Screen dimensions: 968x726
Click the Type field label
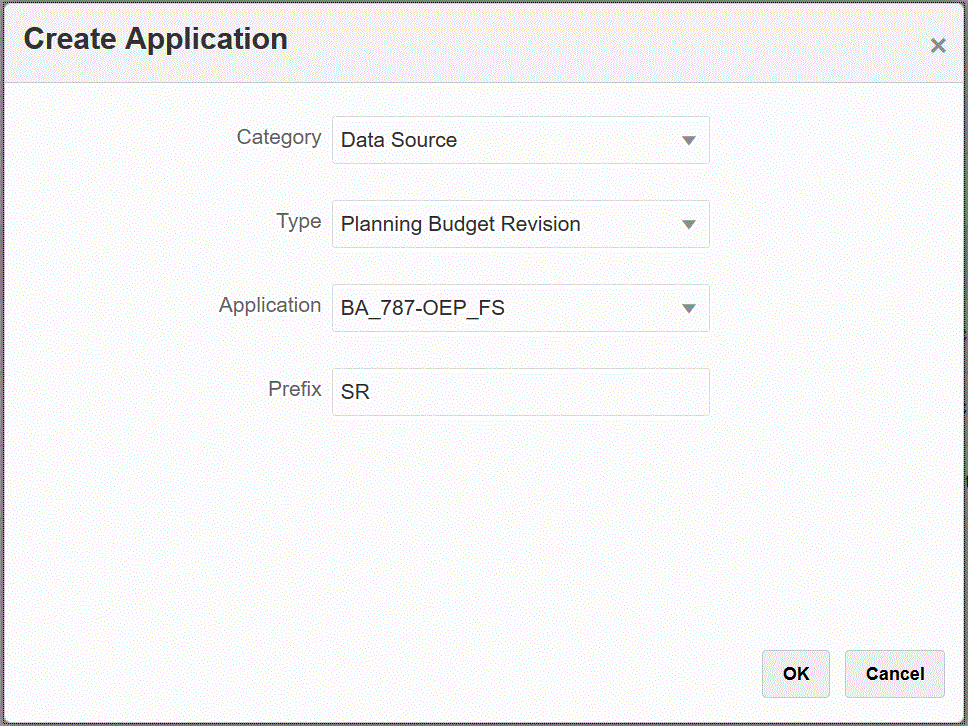pos(298,222)
